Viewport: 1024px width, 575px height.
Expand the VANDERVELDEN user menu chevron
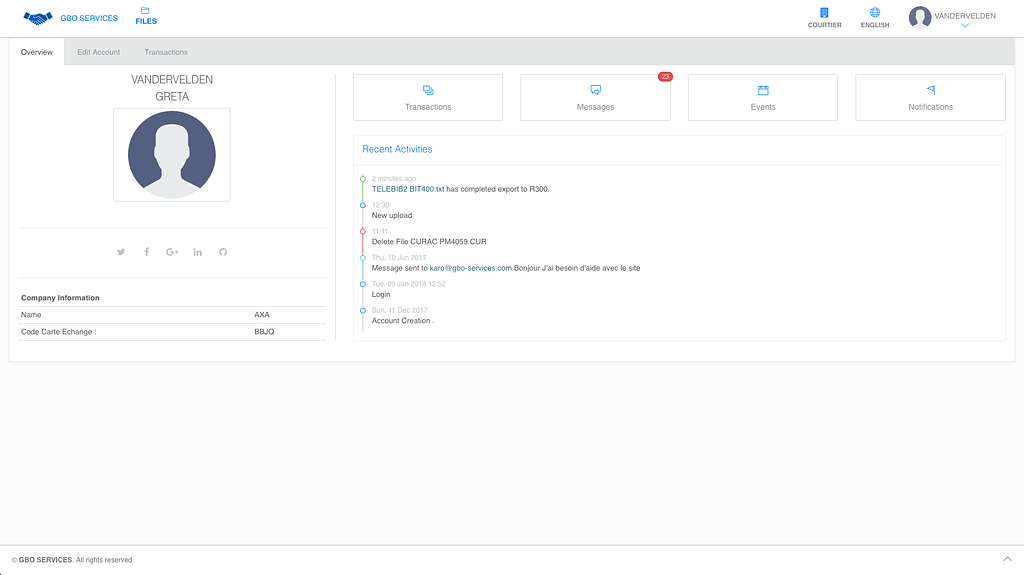965,26
